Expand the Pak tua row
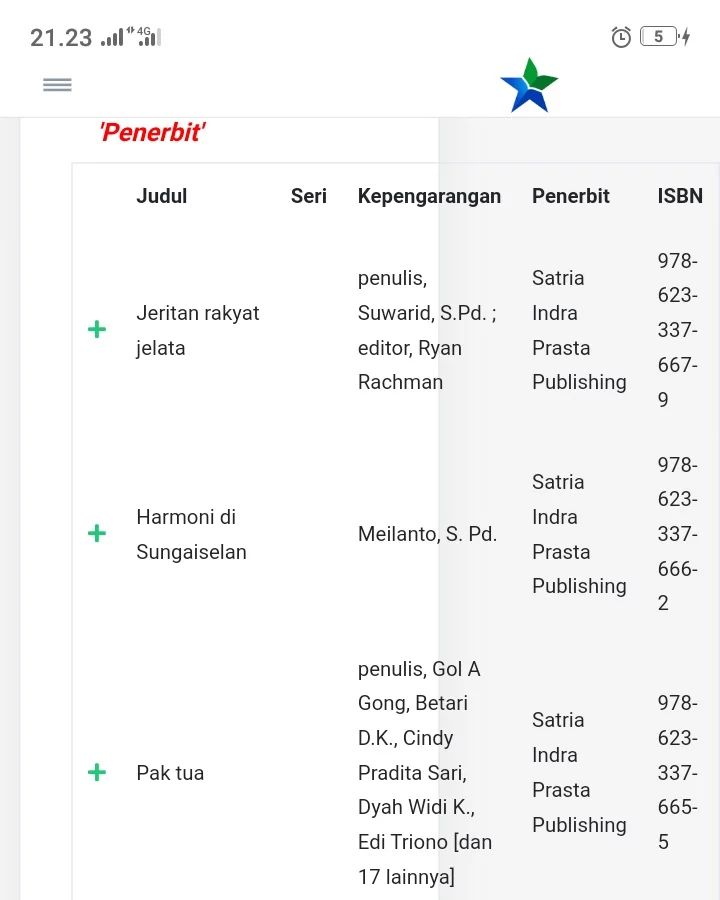The height and width of the screenshot is (900, 720). pyautogui.click(x=97, y=772)
